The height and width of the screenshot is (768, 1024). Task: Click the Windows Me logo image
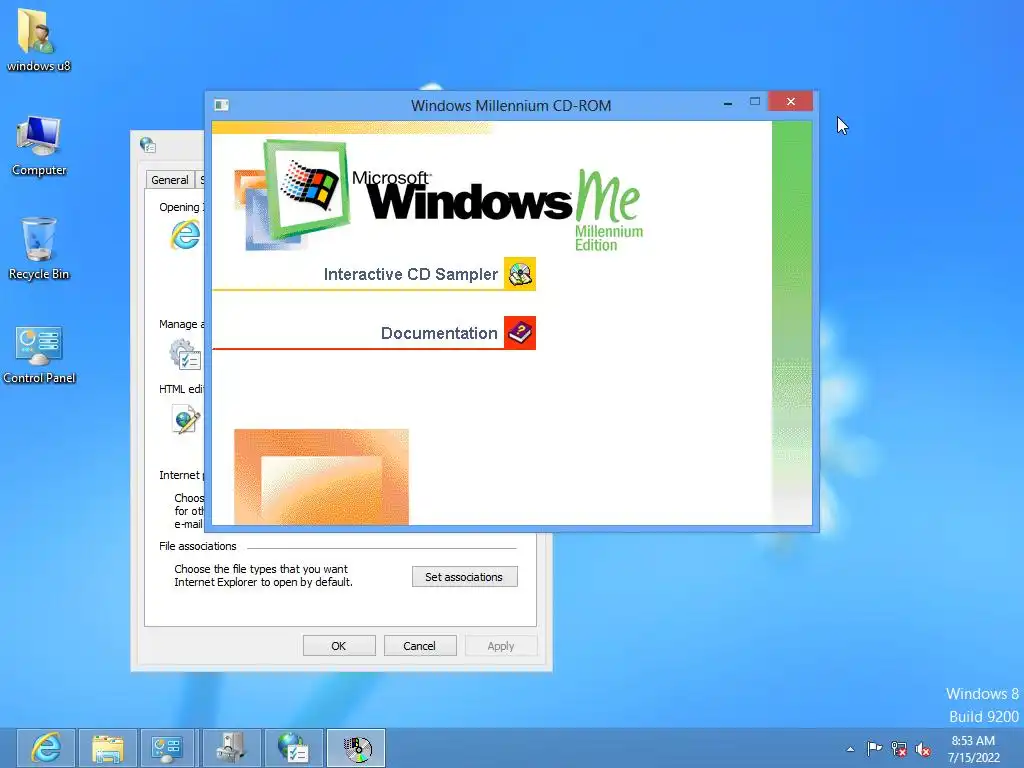[438, 195]
